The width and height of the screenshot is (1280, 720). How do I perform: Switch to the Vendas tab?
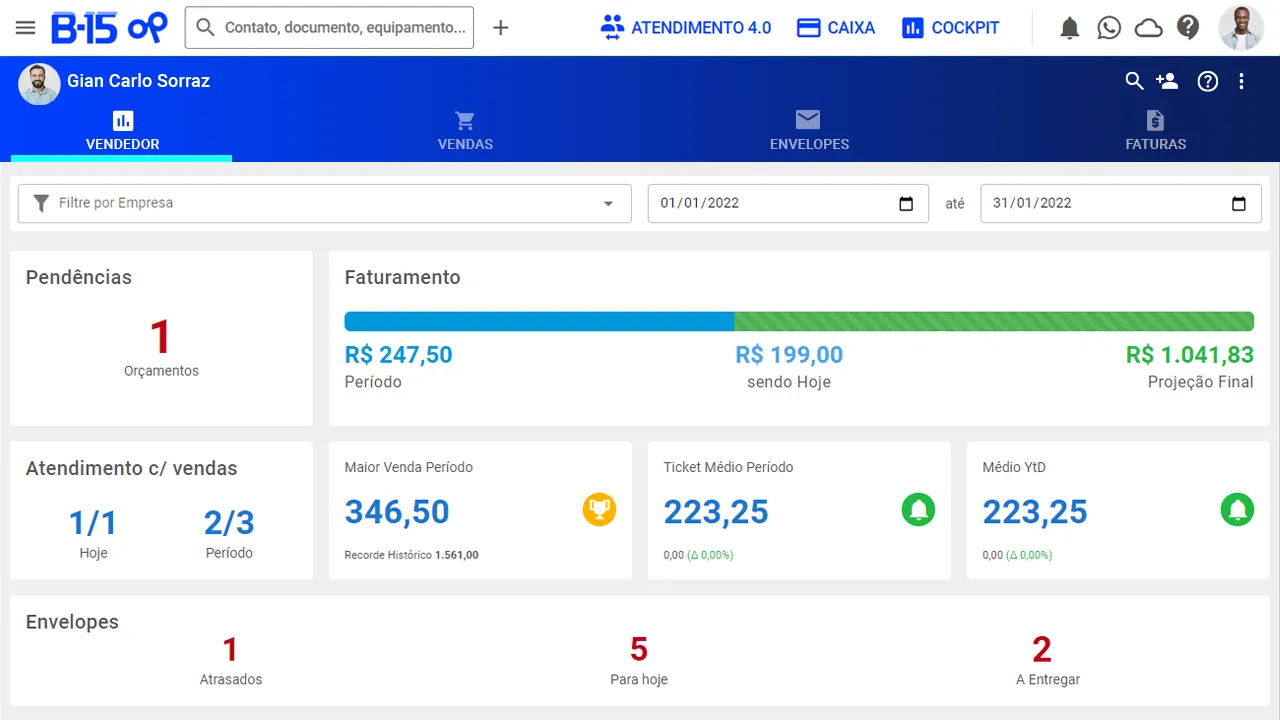click(465, 131)
